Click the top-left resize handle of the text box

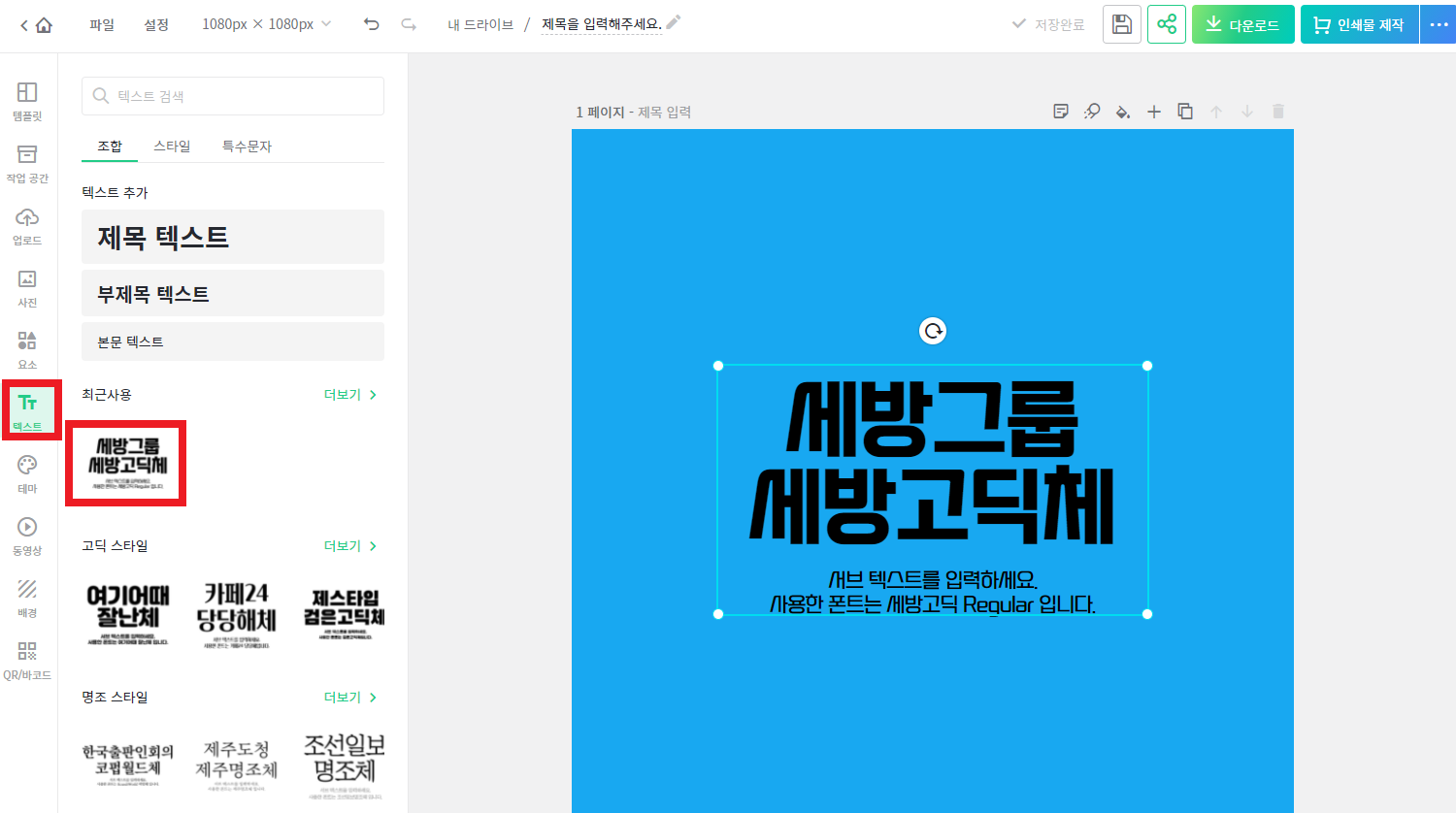(x=718, y=366)
